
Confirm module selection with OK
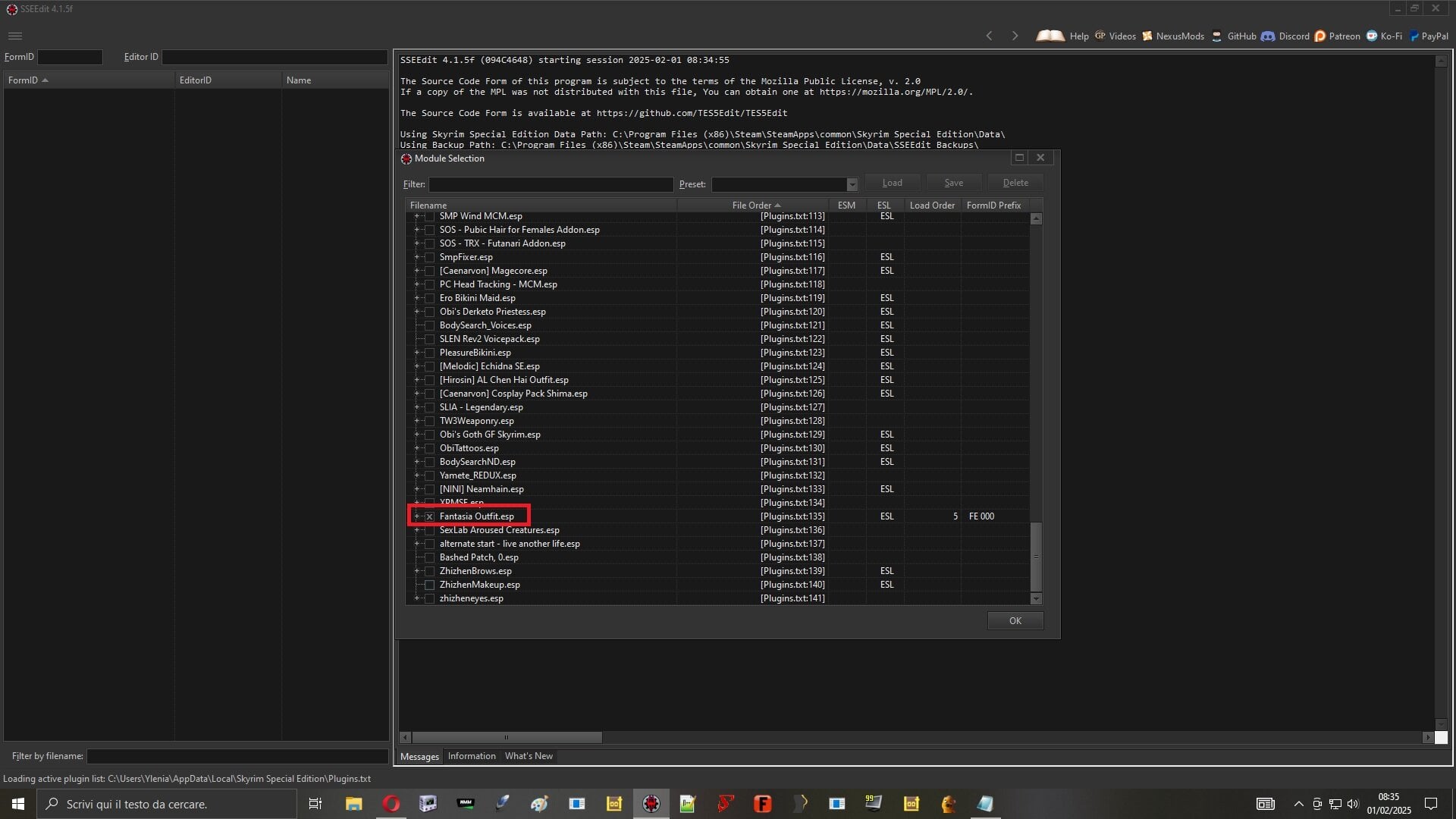click(1015, 621)
